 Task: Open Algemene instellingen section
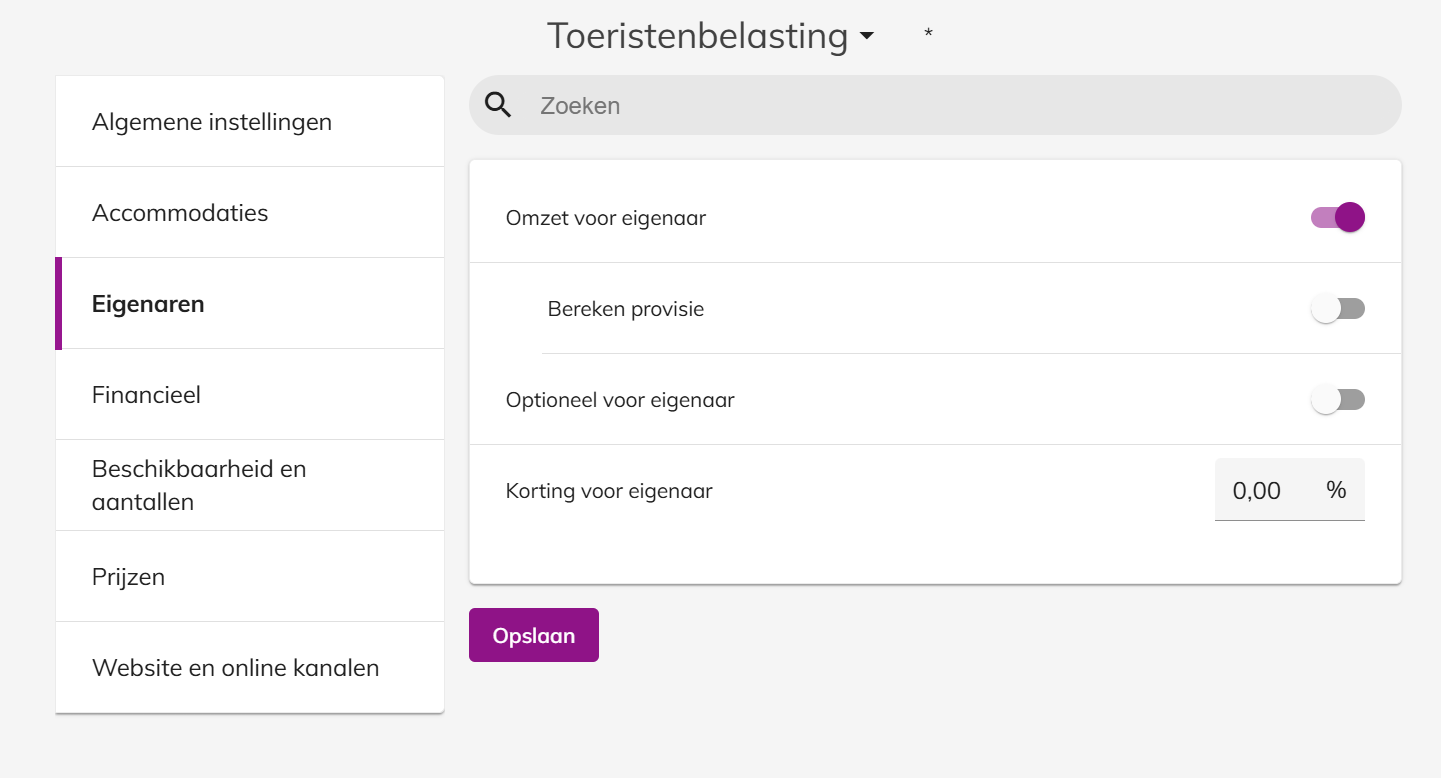pos(212,122)
